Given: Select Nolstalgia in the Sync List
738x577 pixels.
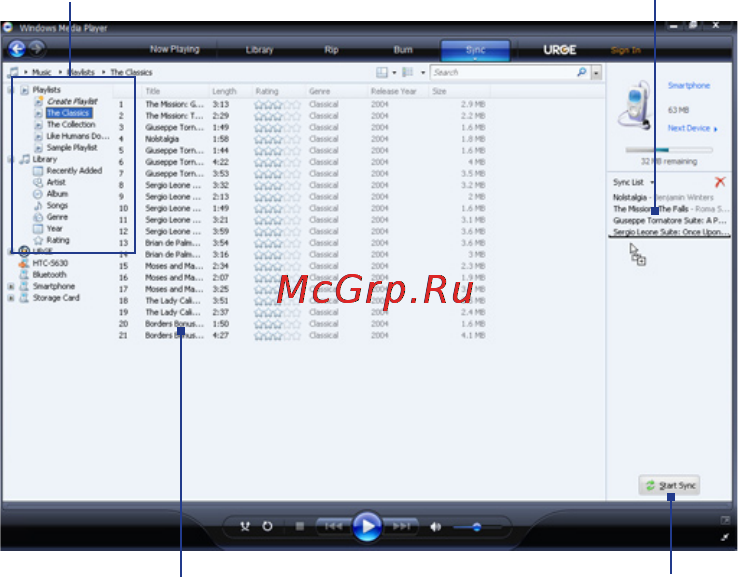Looking at the screenshot, I should (630, 197).
